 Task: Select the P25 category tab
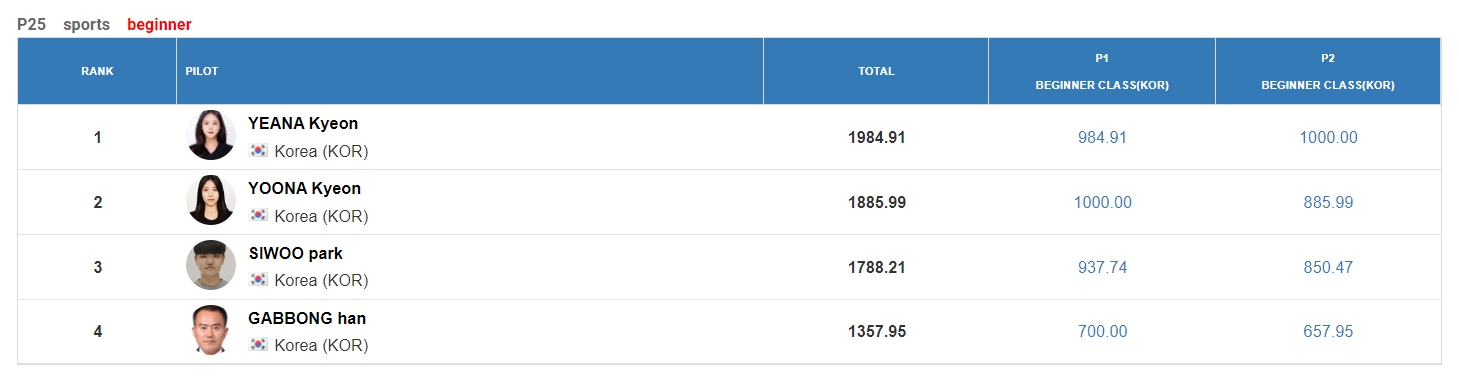point(32,24)
